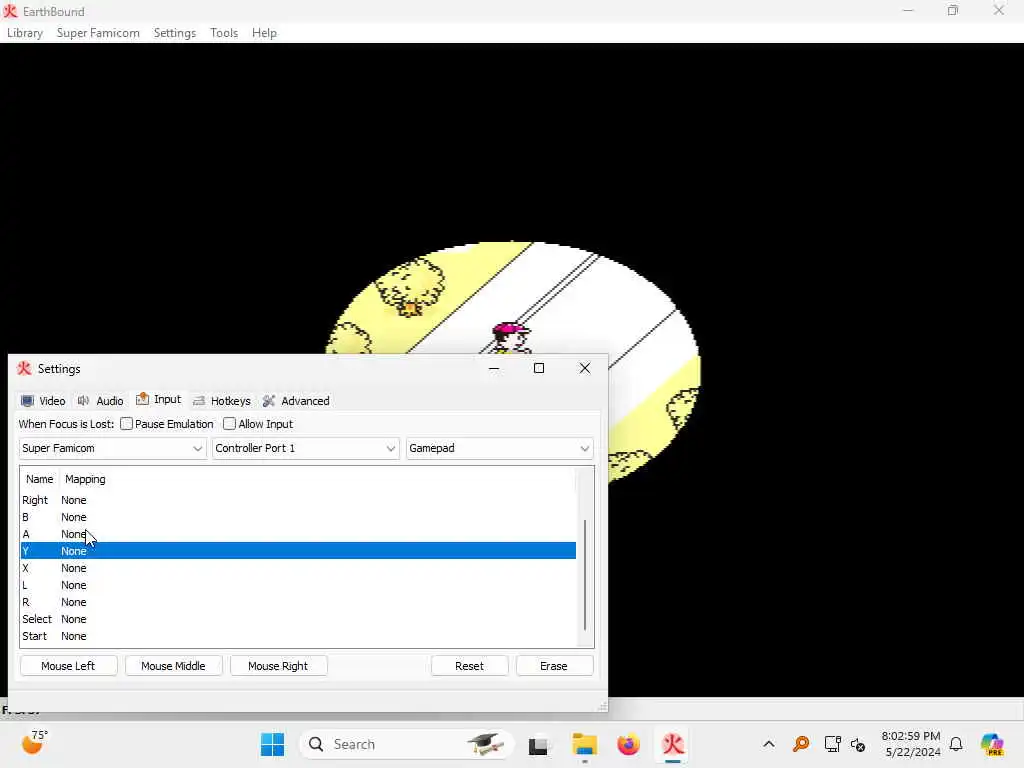This screenshot has height=768, width=1024.
Task: Click the Mouse Left button
Action: [69, 665]
